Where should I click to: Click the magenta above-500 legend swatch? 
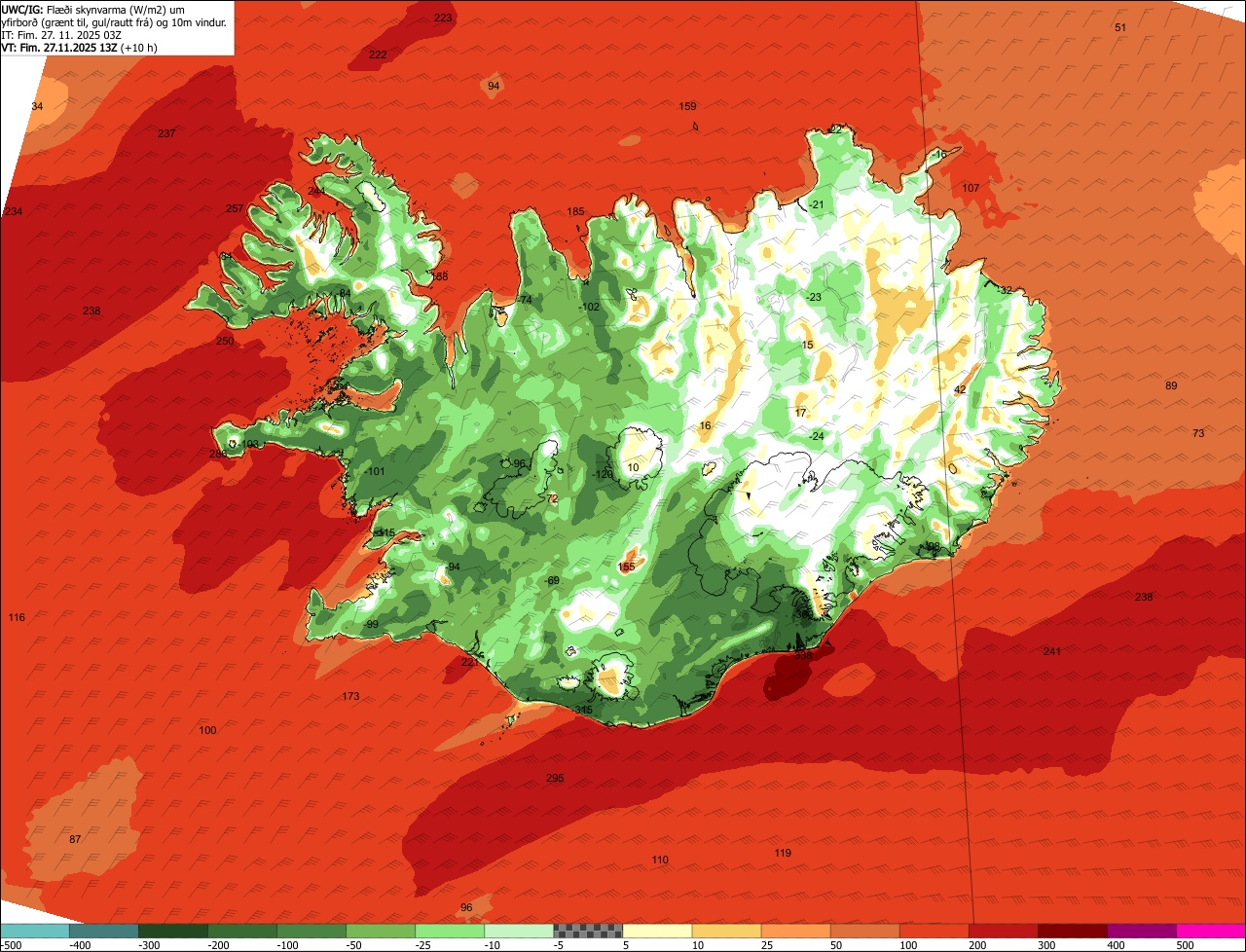[x=1211, y=931]
